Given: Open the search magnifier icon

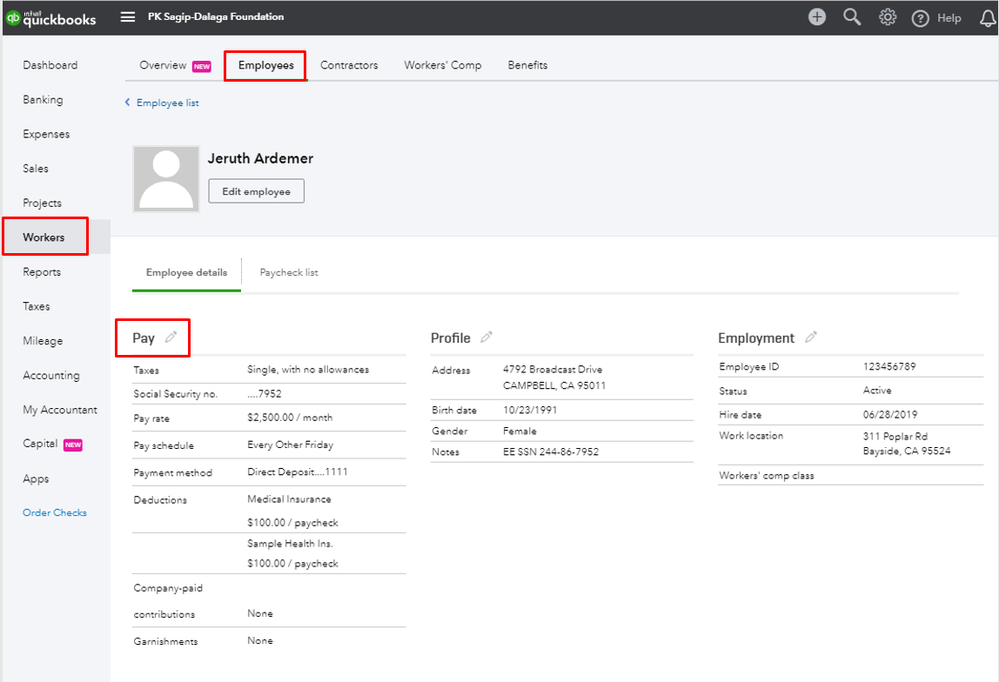Looking at the screenshot, I should click(852, 17).
